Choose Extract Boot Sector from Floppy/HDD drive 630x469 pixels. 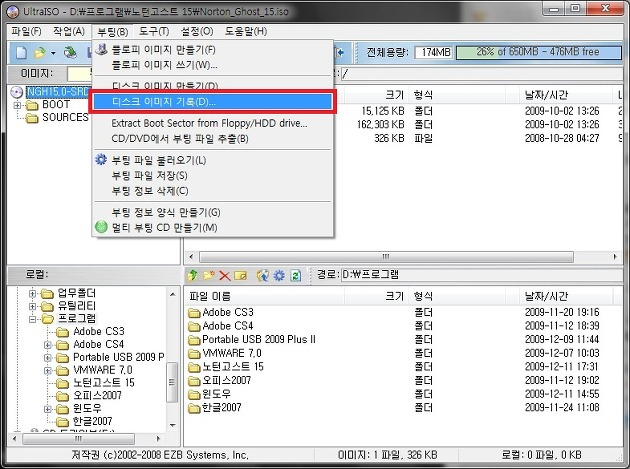213,123
